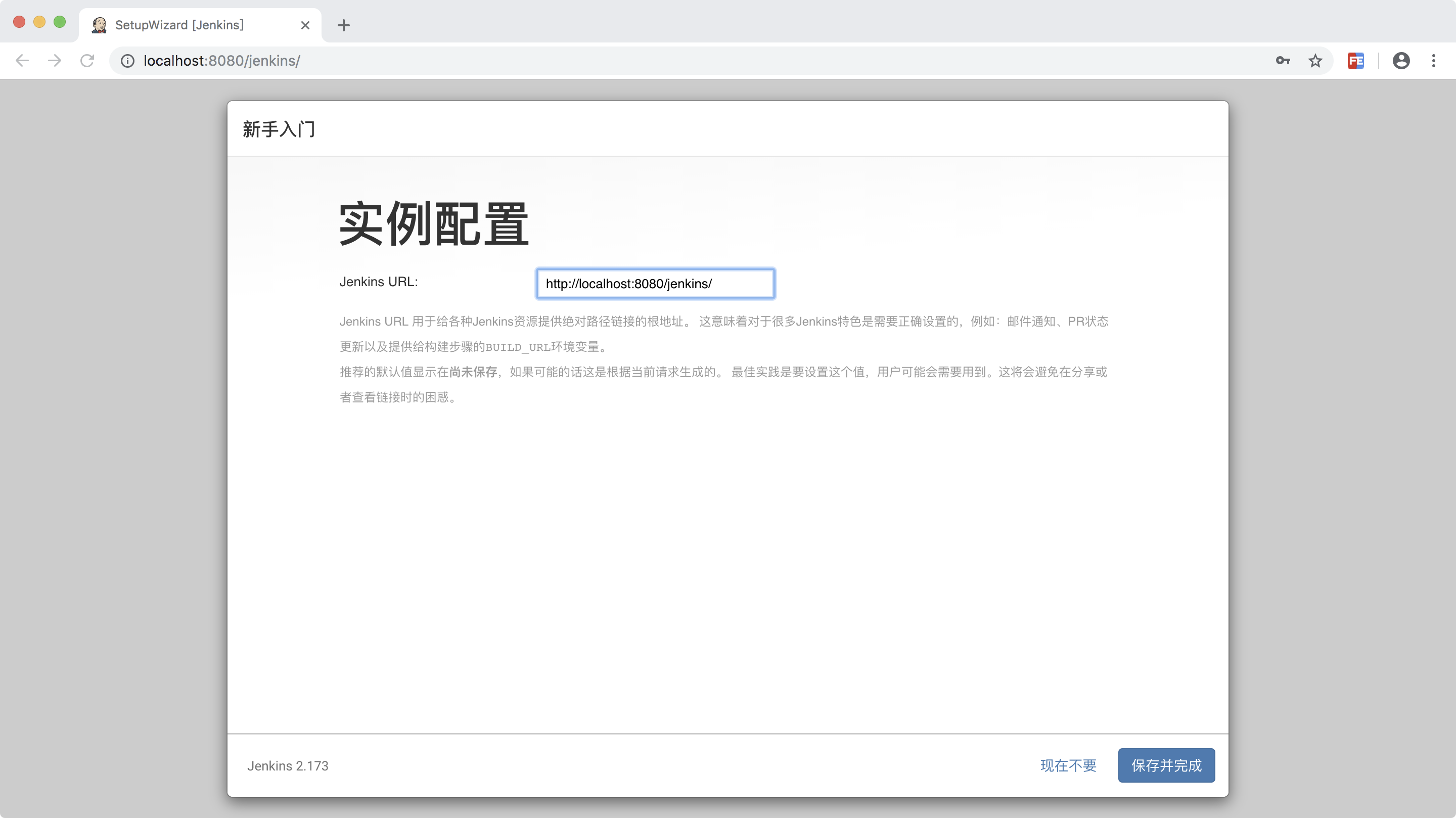This screenshot has width=1456, height=818.
Task: Click the Jenkins URL input field
Action: point(655,283)
